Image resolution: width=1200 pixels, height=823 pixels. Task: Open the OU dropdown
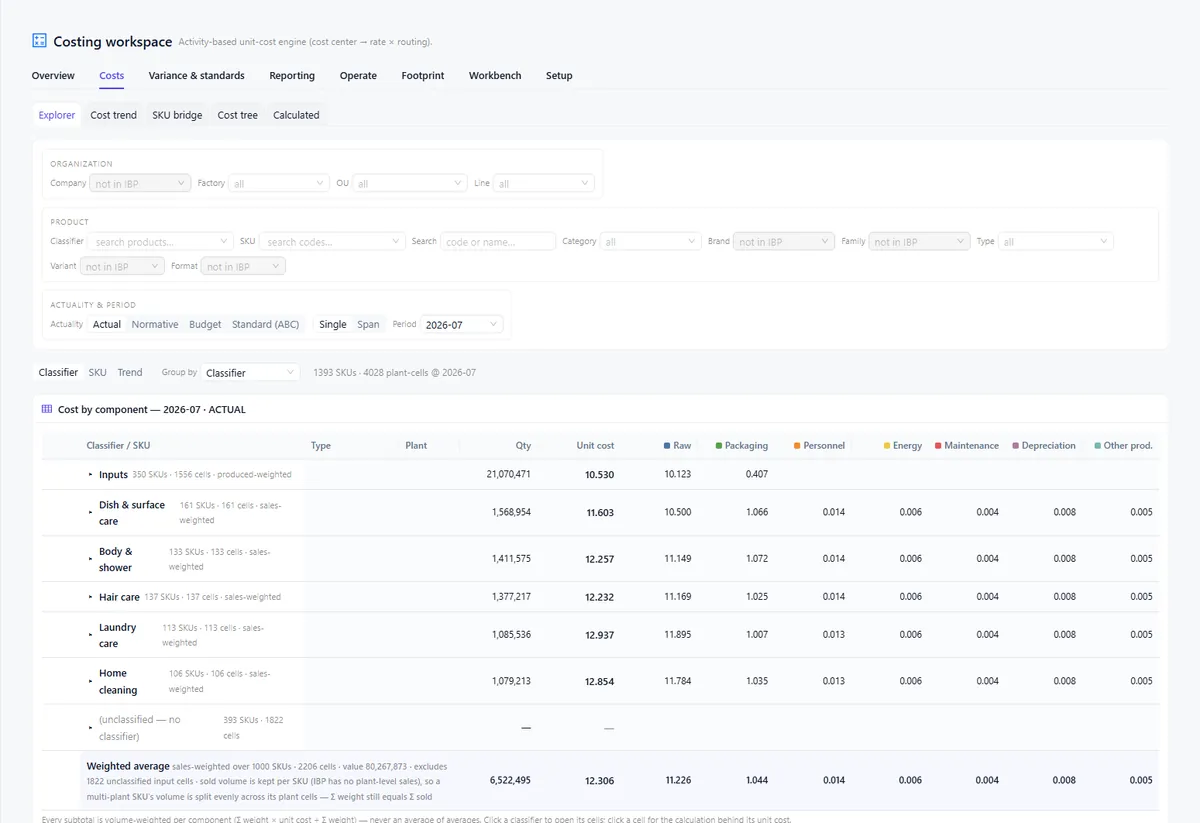coord(410,184)
